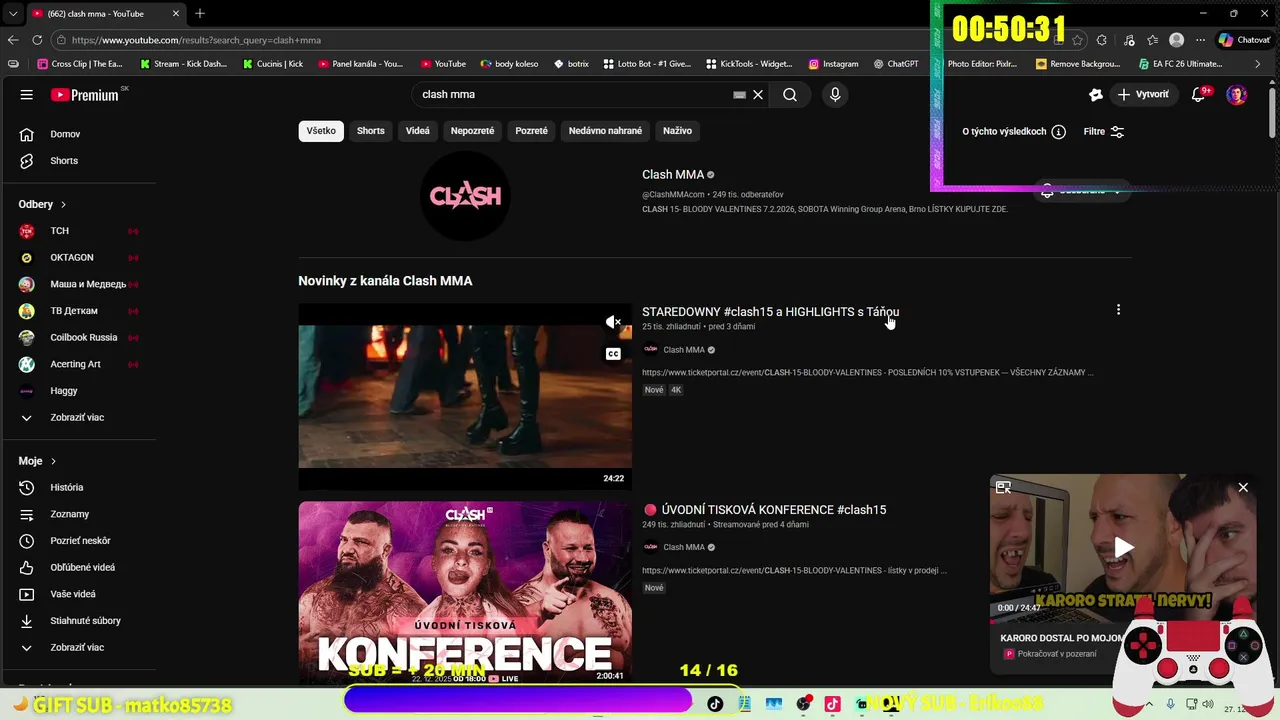Click the clash mma search field
The width and height of the screenshot is (1280, 720).
[x=575, y=95]
